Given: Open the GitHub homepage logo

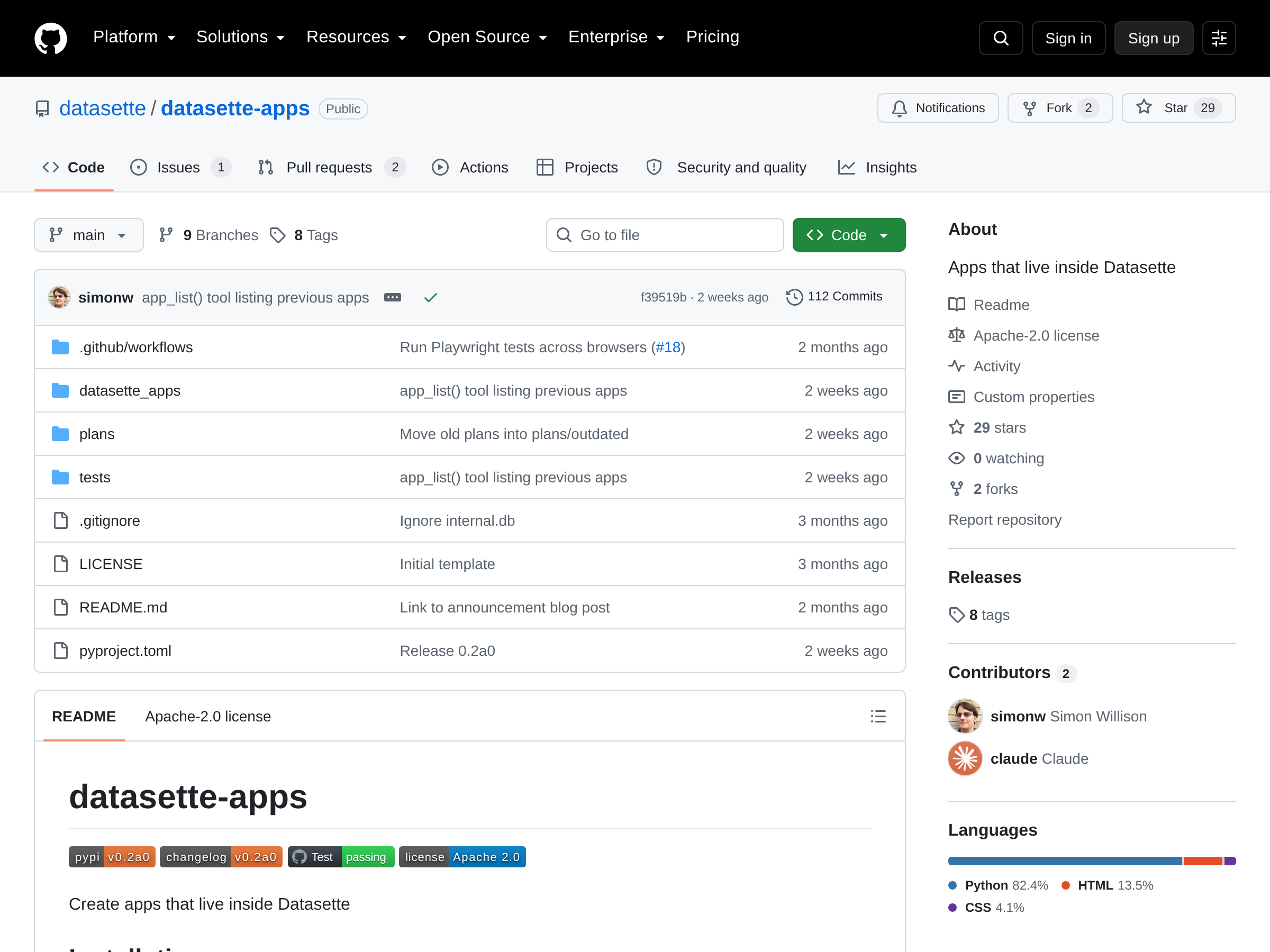Looking at the screenshot, I should (50, 38).
